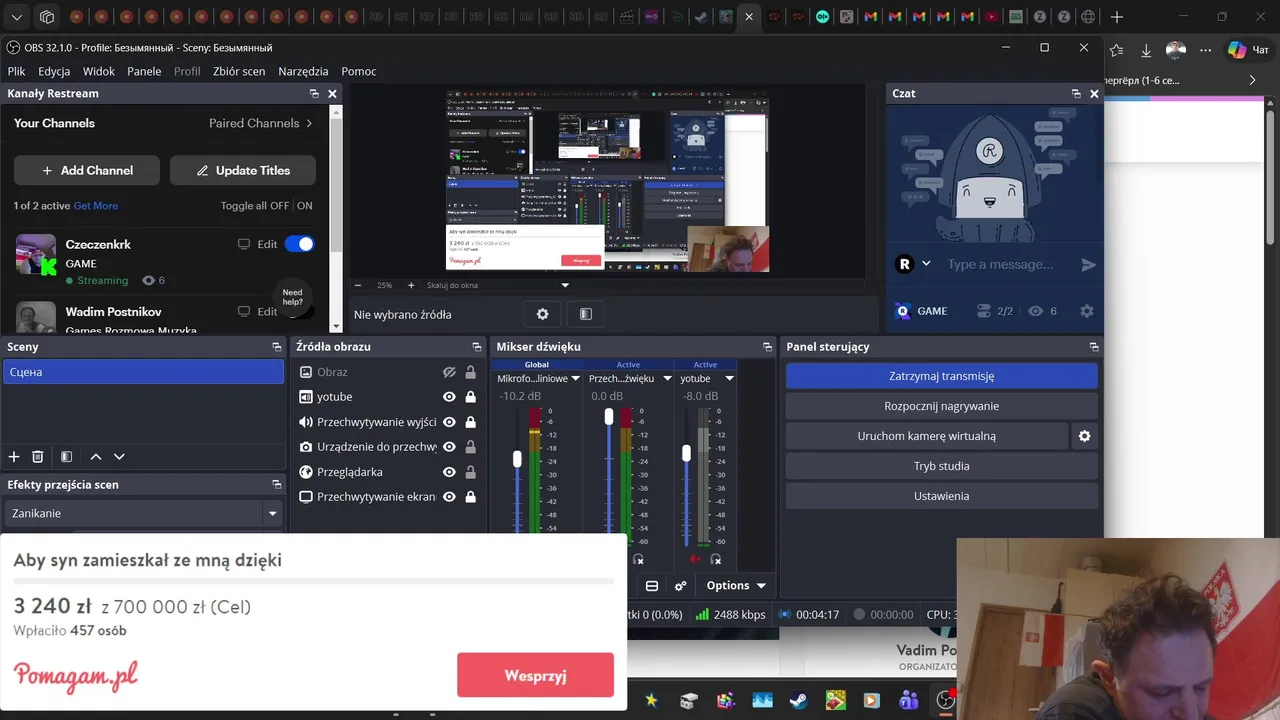This screenshot has height=720, width=1280.
Task: Hide the Przeglądarka source
Action: tap(450, 472)
